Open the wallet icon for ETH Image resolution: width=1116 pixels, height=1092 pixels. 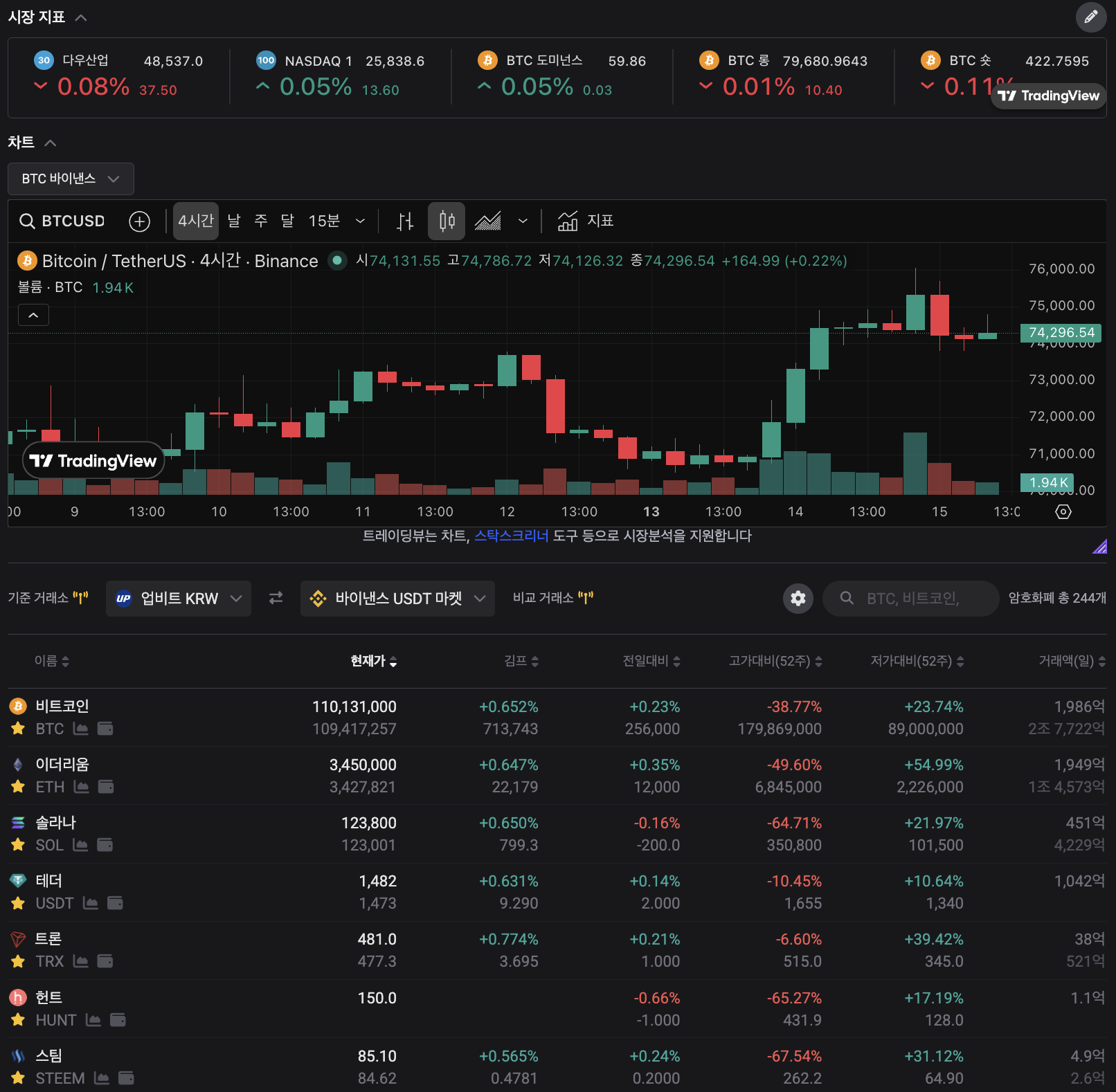pyautogui.click(x=106, y=786)
